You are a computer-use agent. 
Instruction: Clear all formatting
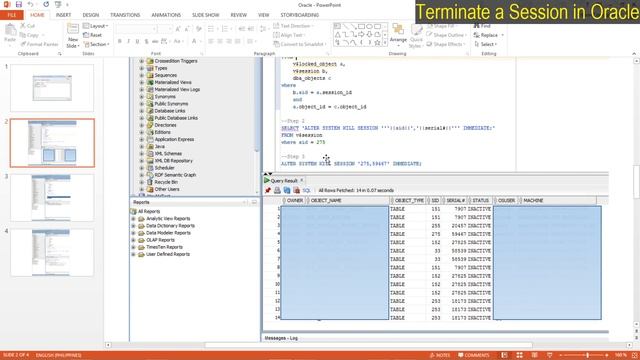point(199,29)
